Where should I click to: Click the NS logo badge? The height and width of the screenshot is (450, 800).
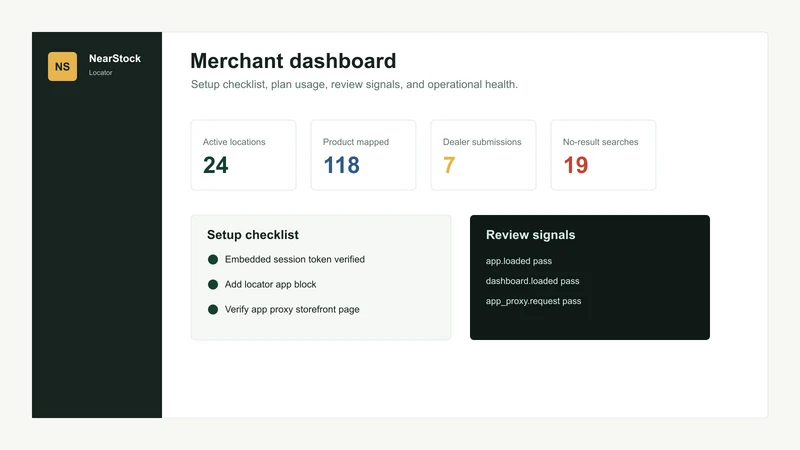pyautogui.click(x=62, y=66)
